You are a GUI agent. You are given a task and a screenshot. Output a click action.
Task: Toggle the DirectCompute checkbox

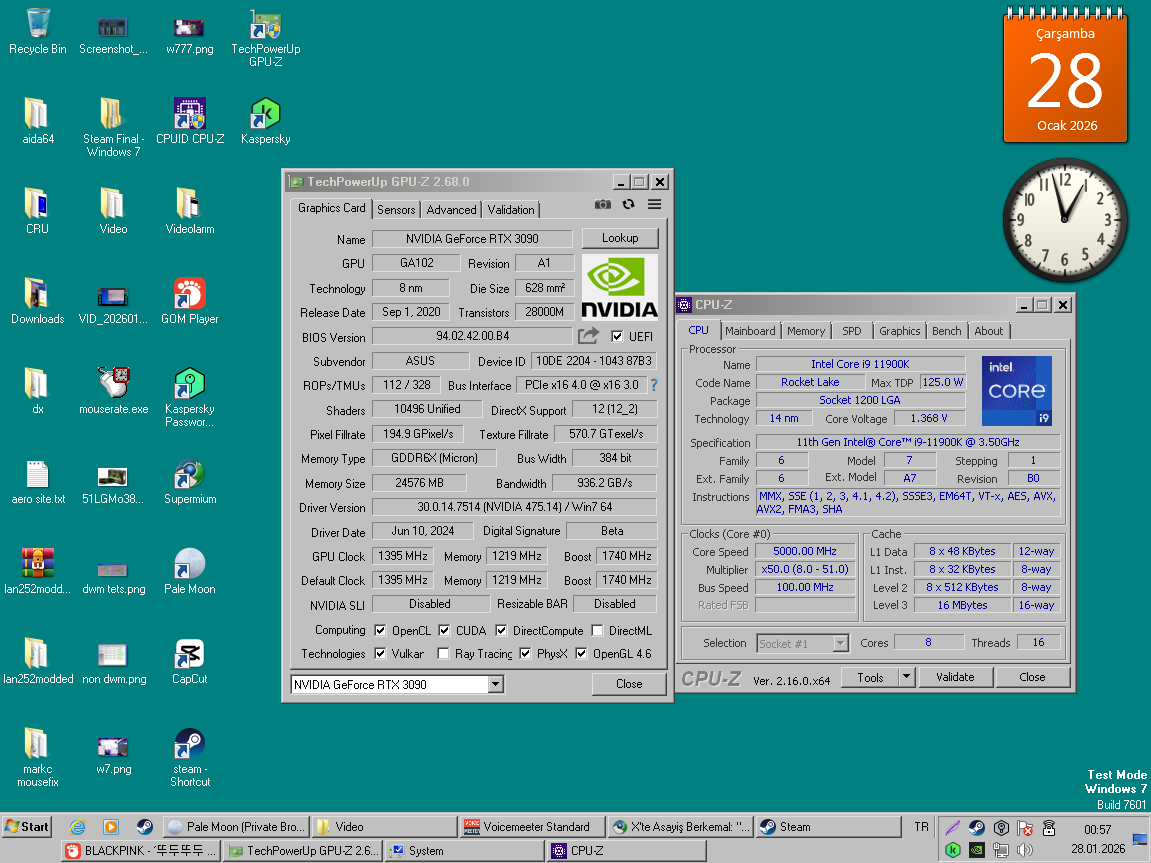pyautogui.click(x=501, y=630)
